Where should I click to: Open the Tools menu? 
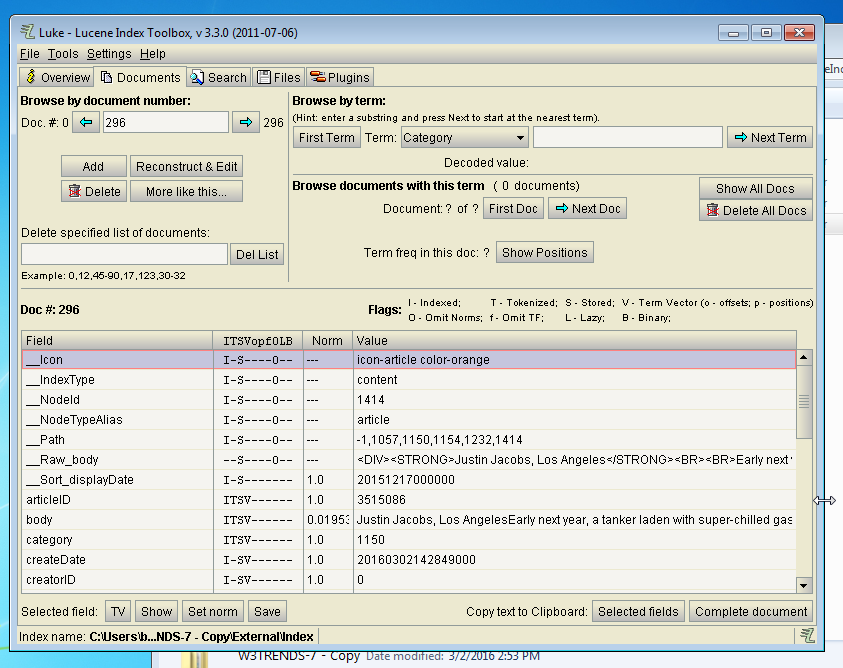(x=63, y=54)
